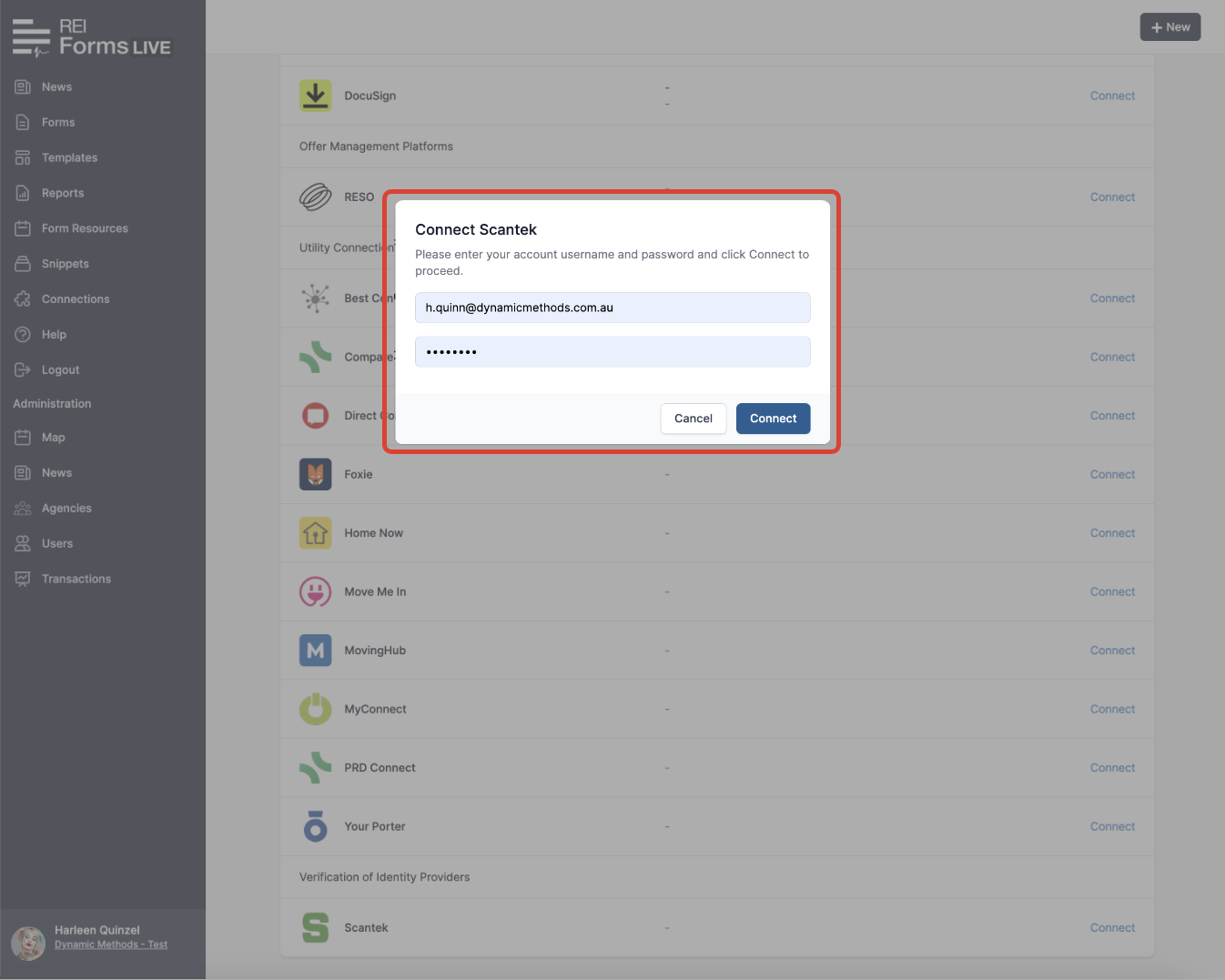Click Harleen Quinzel's avatar photo
Image resolution: width=1225 pixels, height=980 pixels.
pyautogui.click(x=28, y=944)
